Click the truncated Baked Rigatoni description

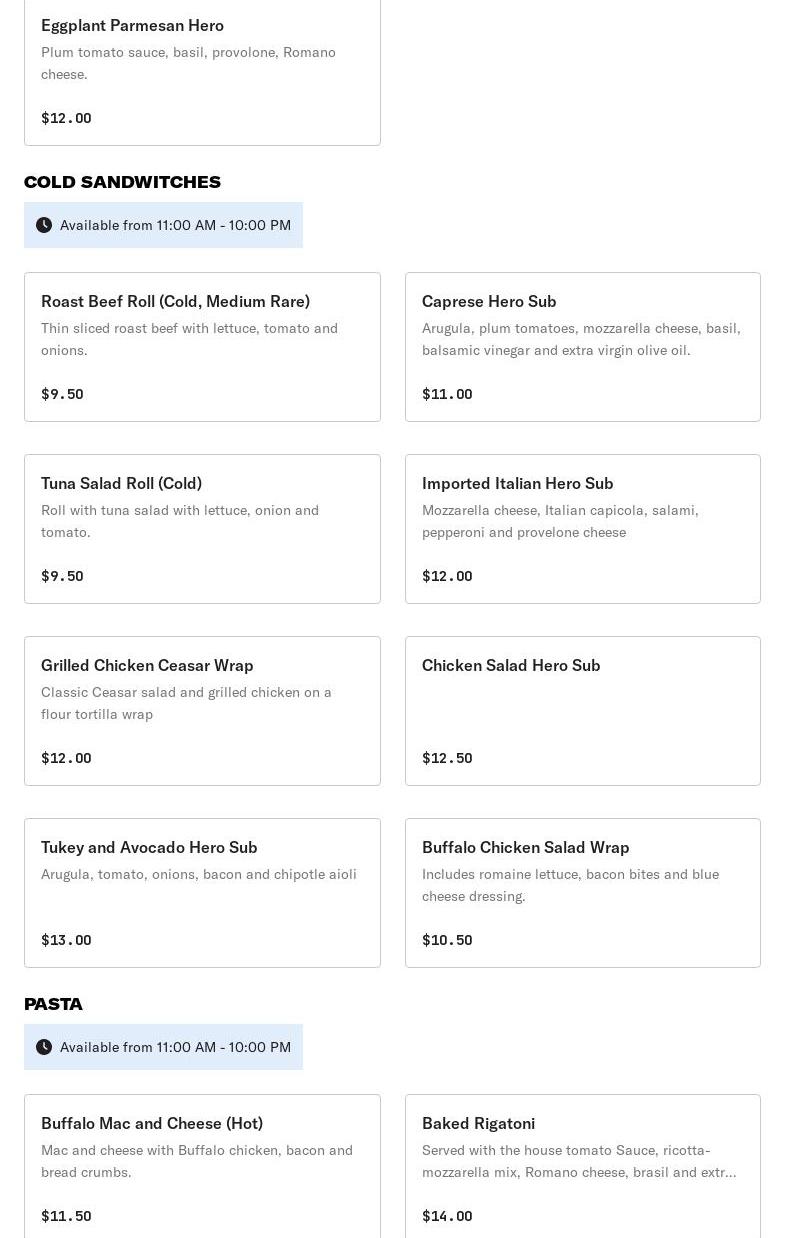[x=578, y=1161]
